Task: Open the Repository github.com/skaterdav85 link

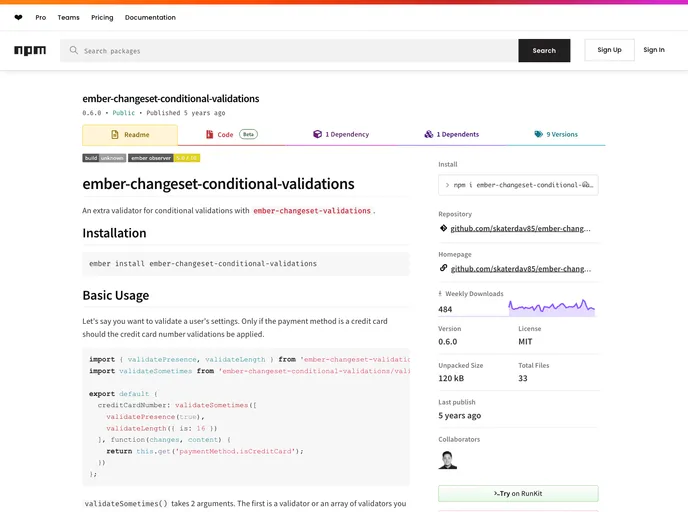Action: (520, 229)
